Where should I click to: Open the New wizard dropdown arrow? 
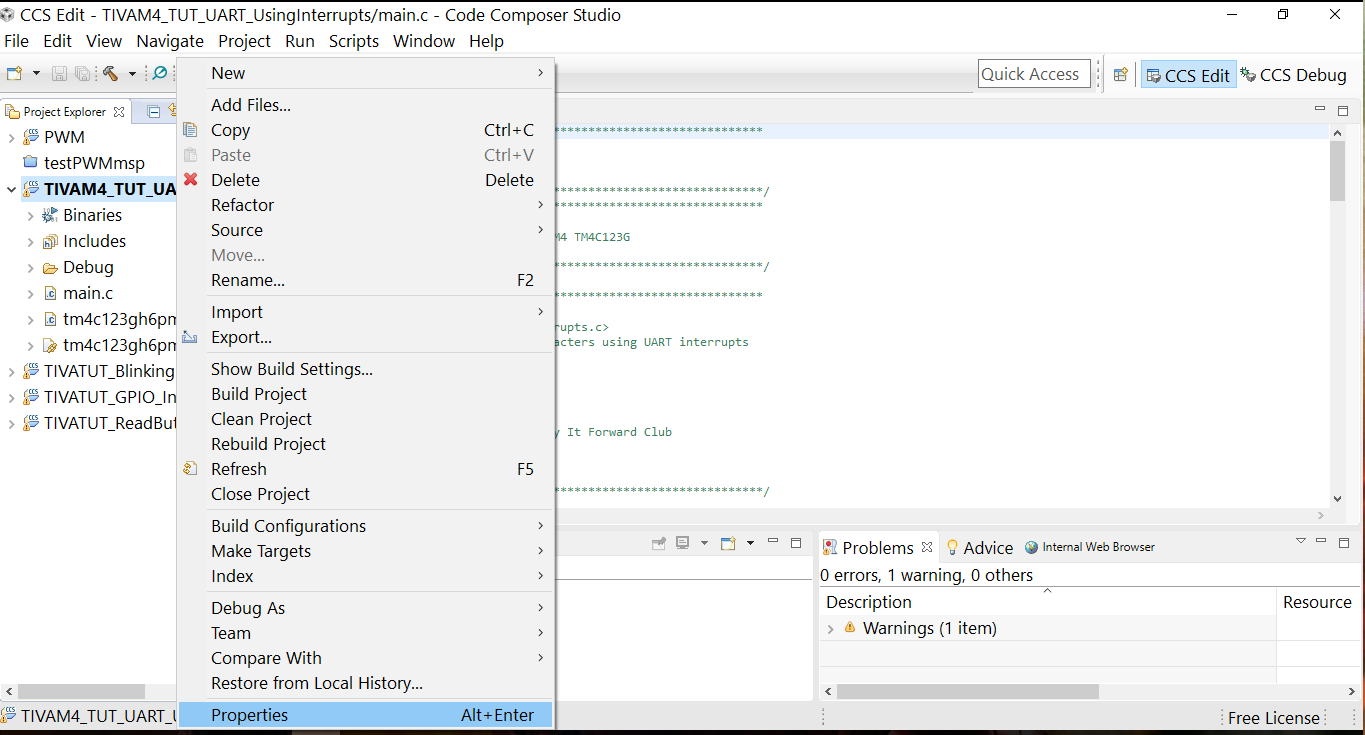(36, 74)
